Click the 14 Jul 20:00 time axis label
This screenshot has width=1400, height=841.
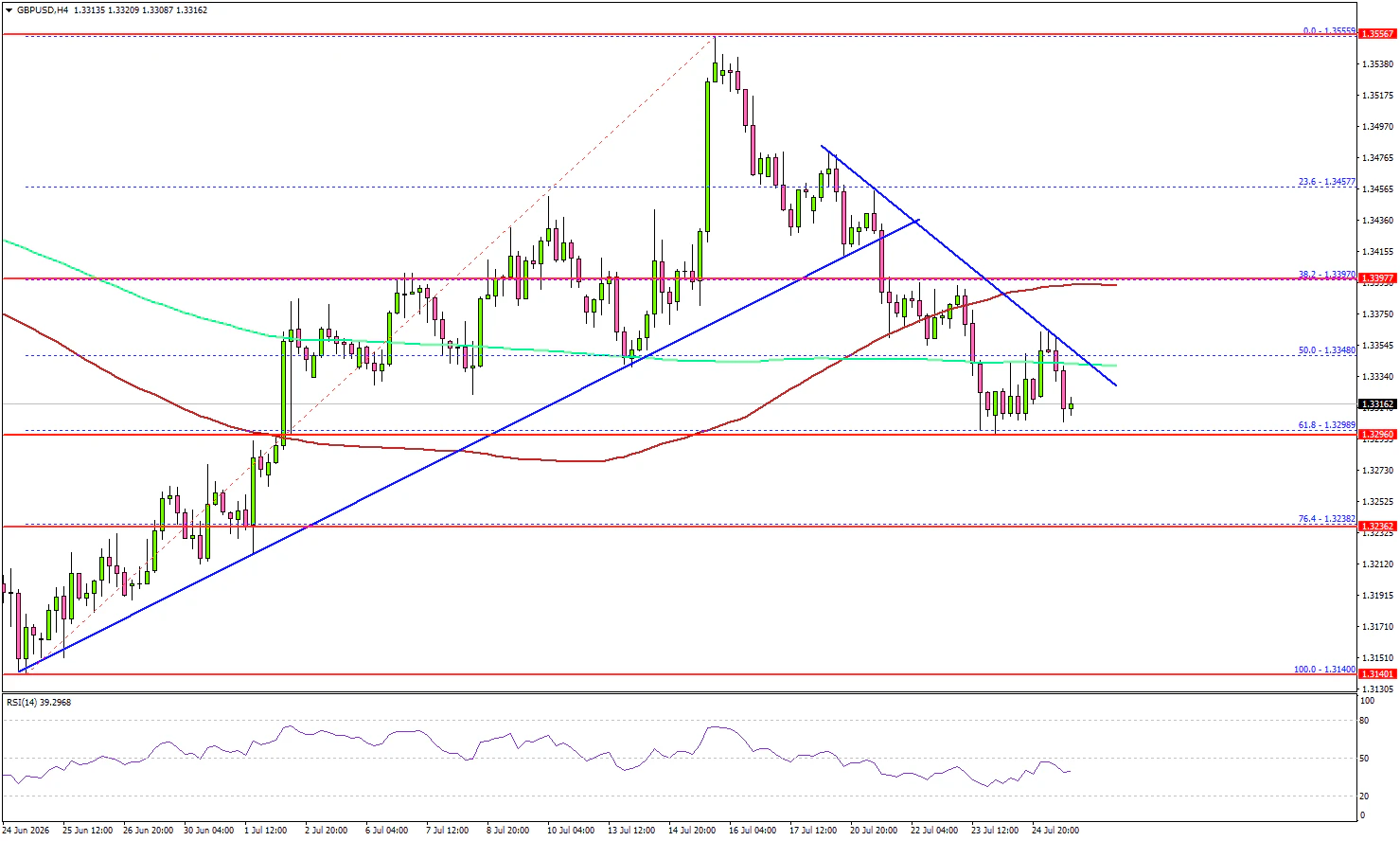pyautogui.click(x=691, y=831)
